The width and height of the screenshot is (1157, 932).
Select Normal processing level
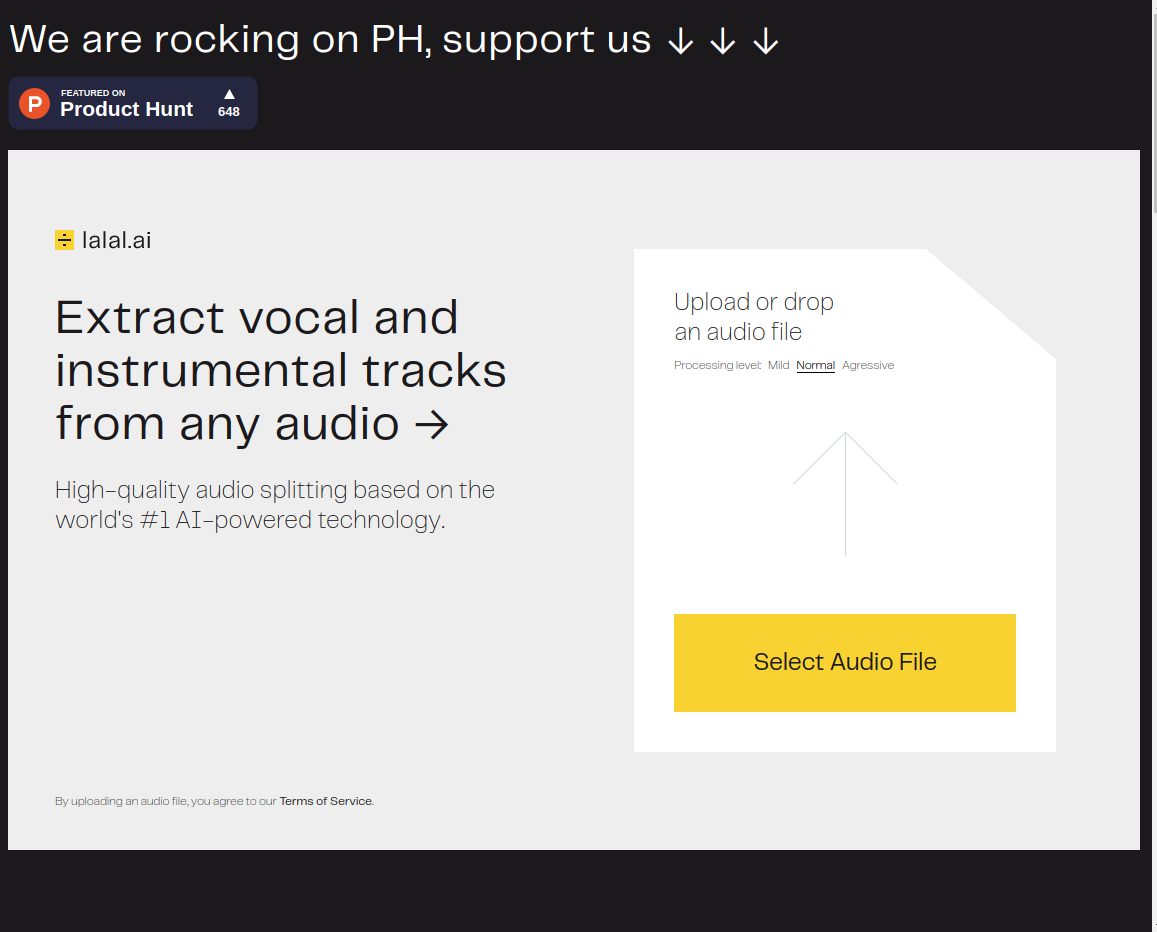[815, 365]
